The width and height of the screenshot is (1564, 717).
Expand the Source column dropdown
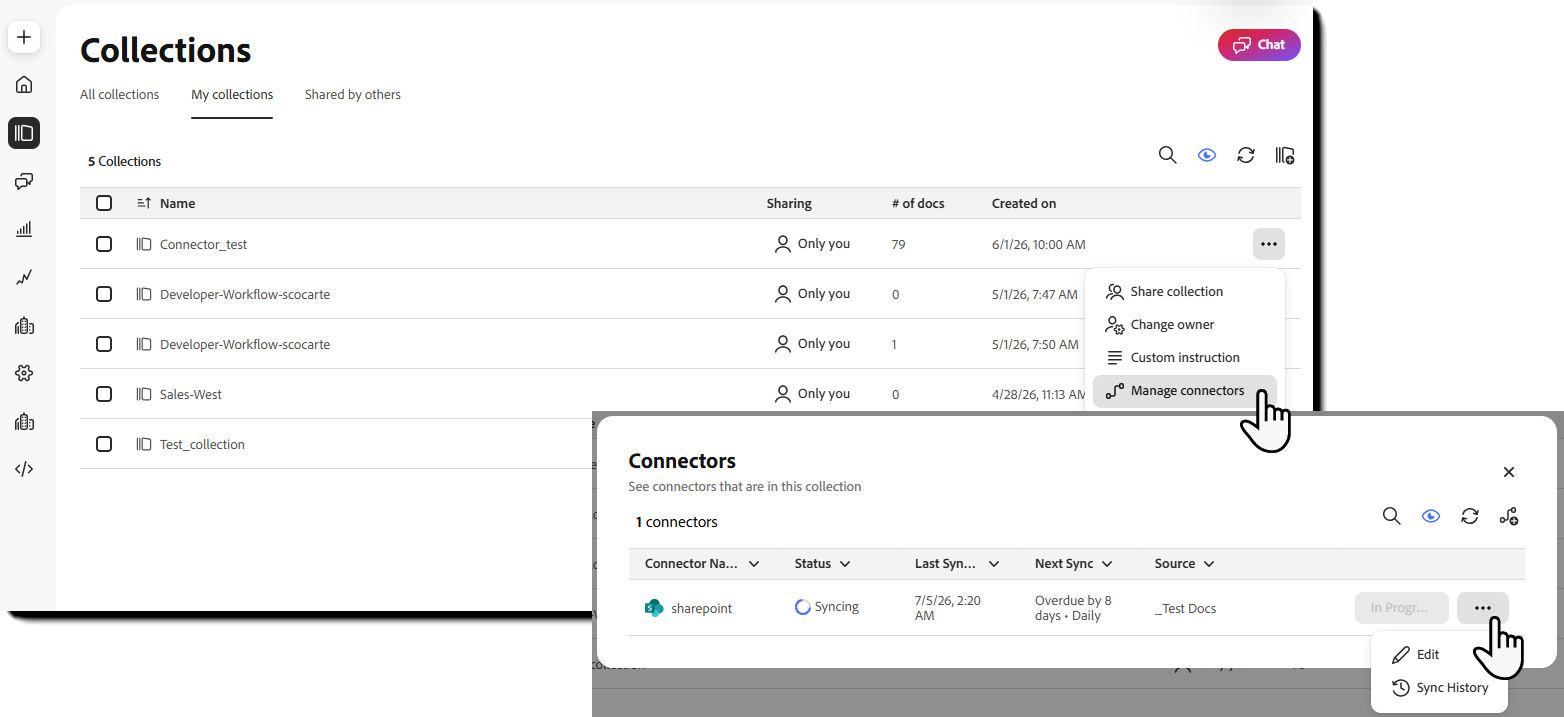1209,564
